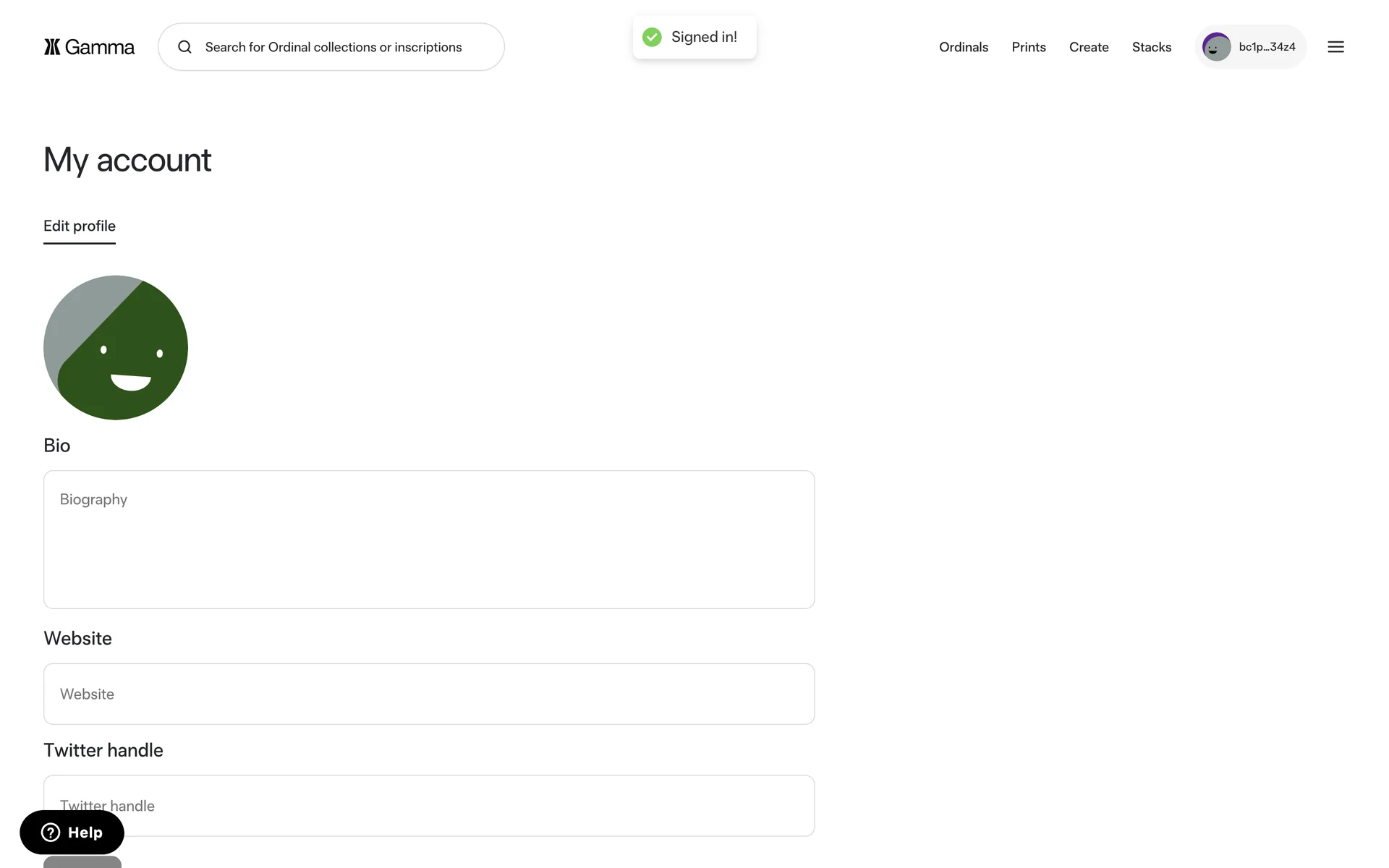The width and height of the screenshot is (1389, 868).
Task: Click the Gamma logo icon
Action: click(x=51, y=47)
